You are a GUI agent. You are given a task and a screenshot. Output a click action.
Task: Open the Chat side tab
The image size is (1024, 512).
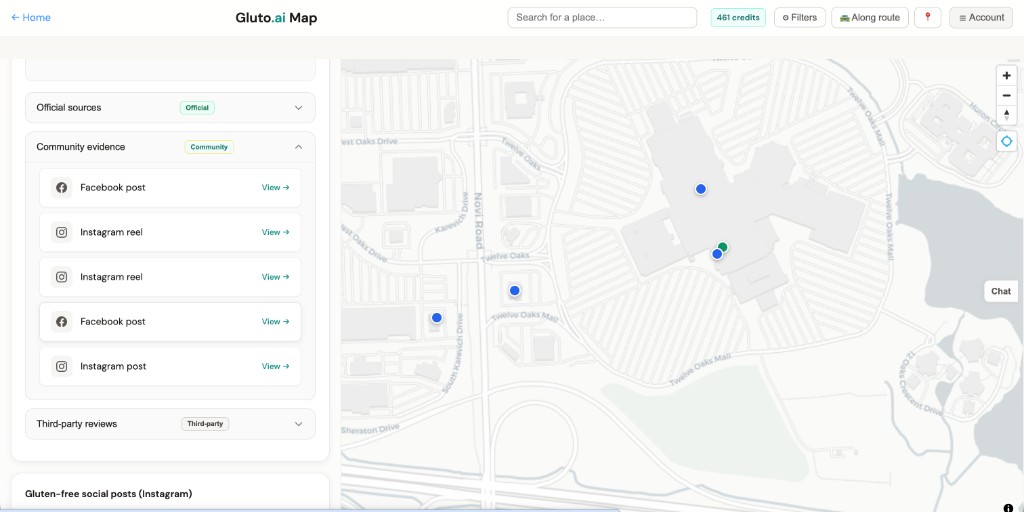1000,291
